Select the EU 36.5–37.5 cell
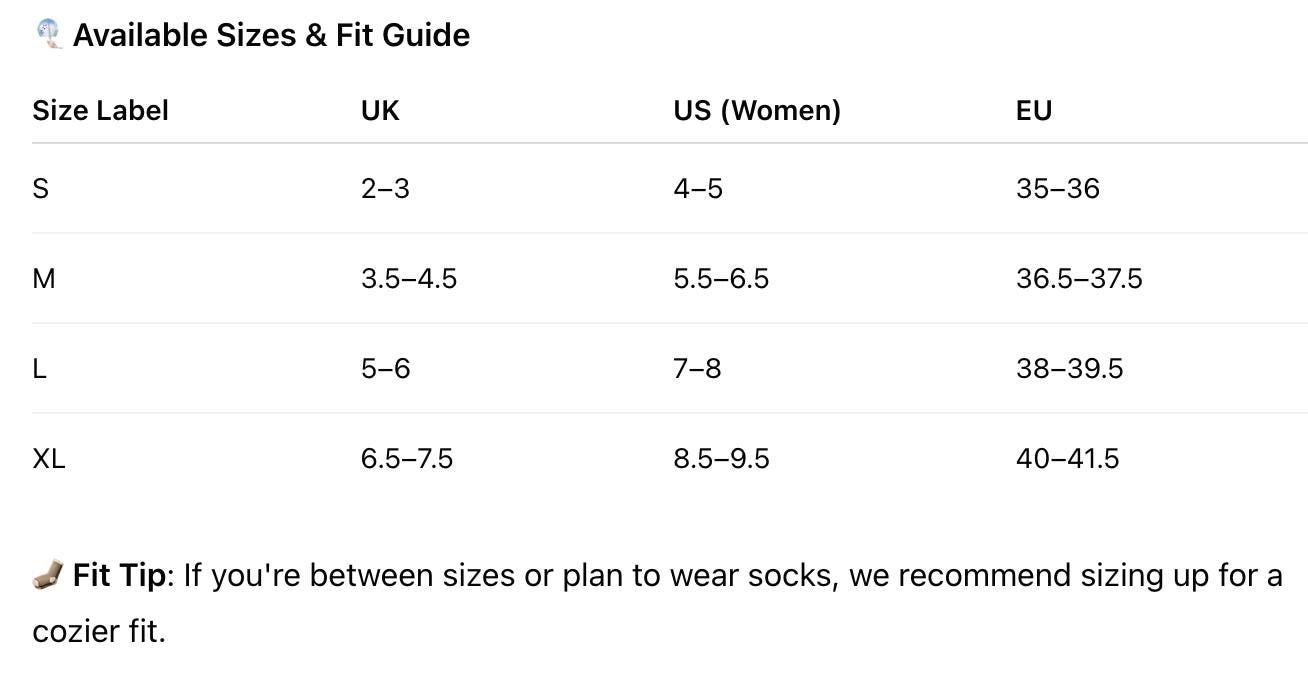 coord(1079,278)
